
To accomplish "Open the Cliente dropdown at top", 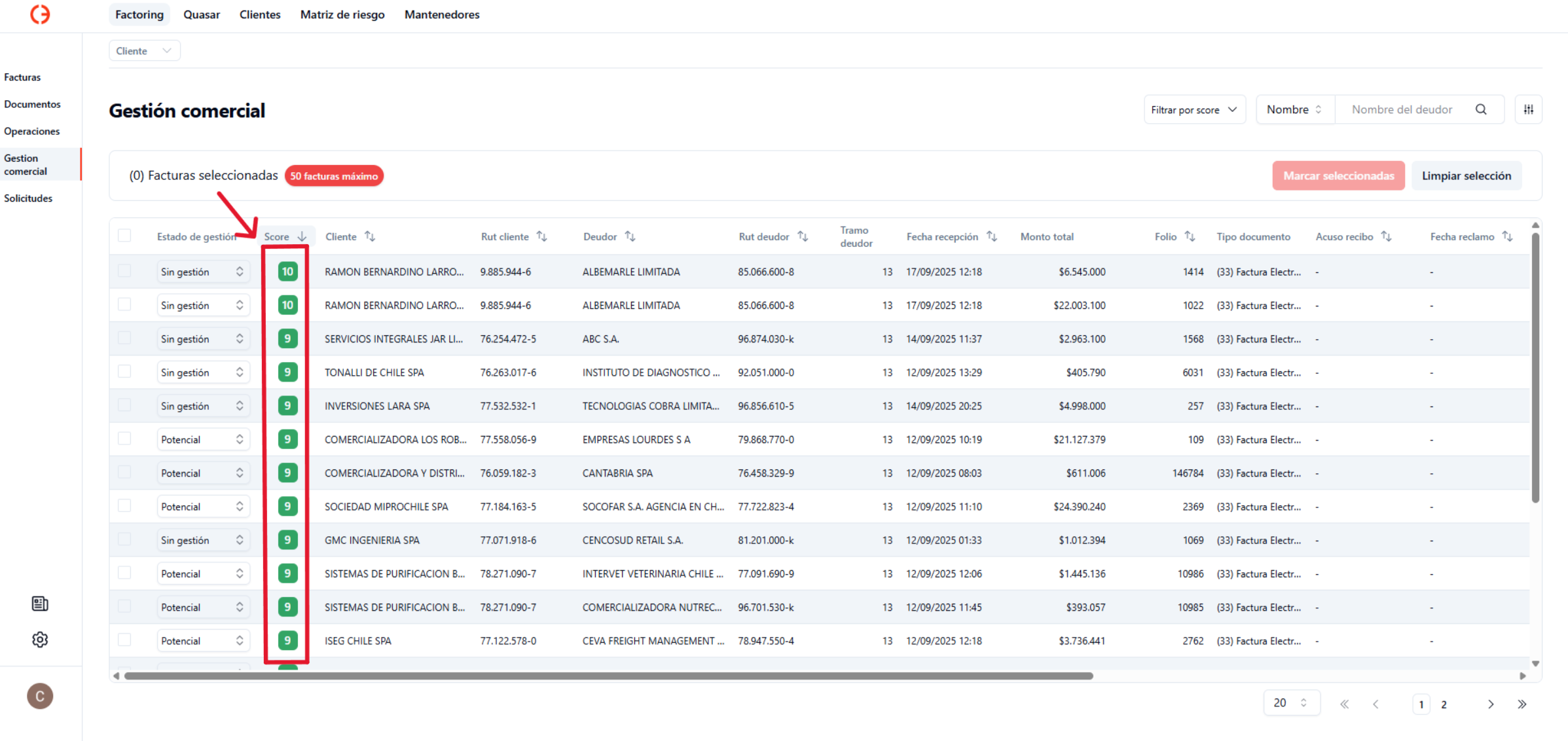I will coord(144,51).
